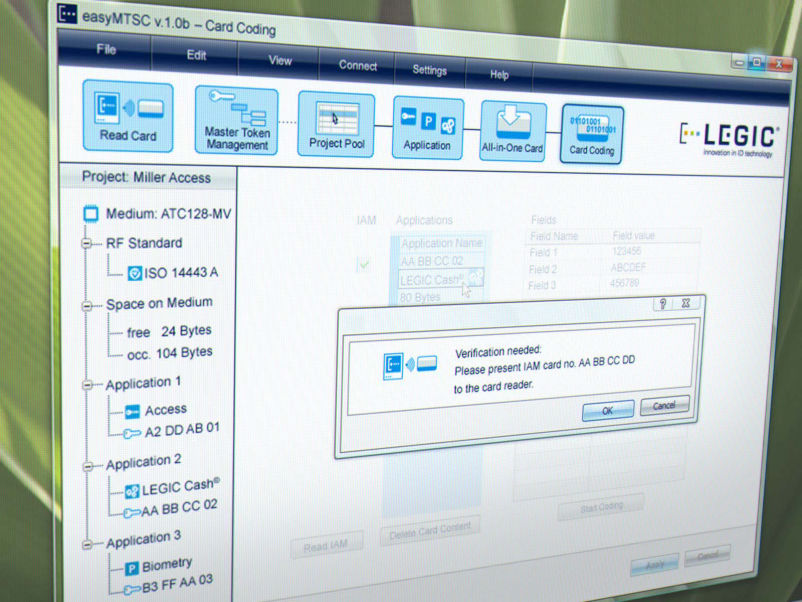This screenshot has width=802, height=602.
Task: Click the Read IAM button
Action: coord(326,546)
